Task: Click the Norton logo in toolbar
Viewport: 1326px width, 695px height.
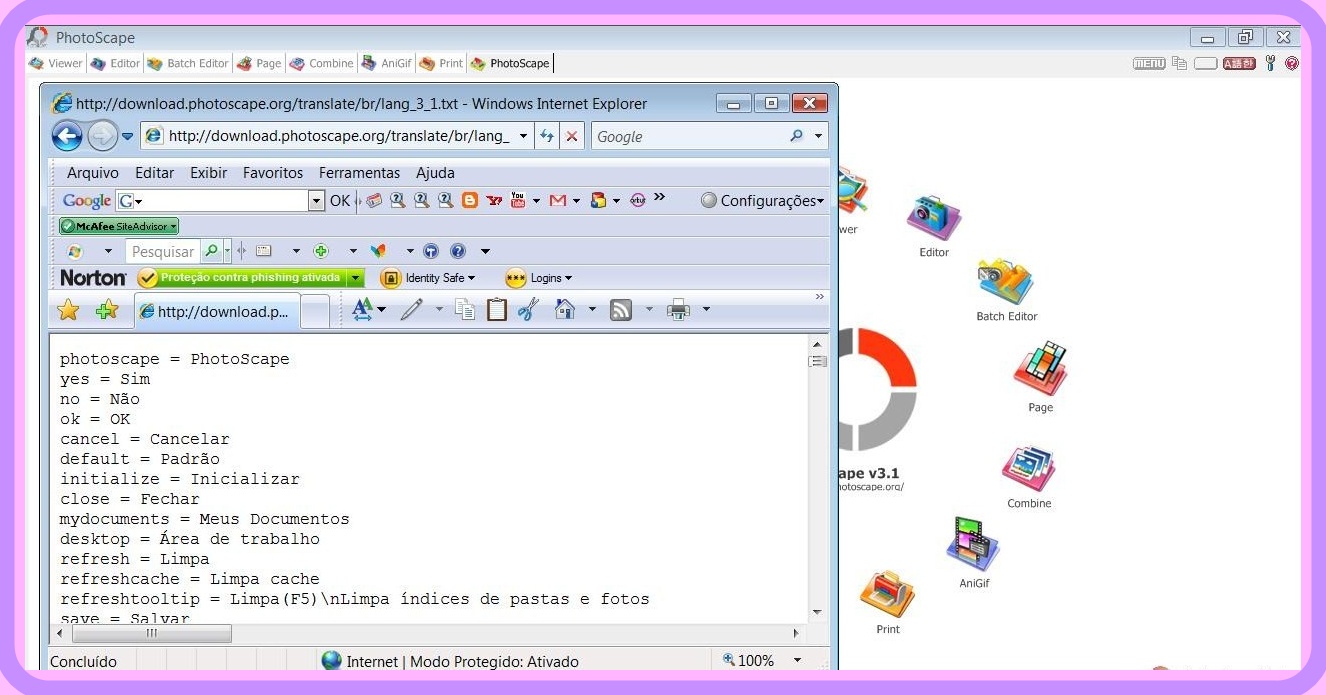Action: 93,278
